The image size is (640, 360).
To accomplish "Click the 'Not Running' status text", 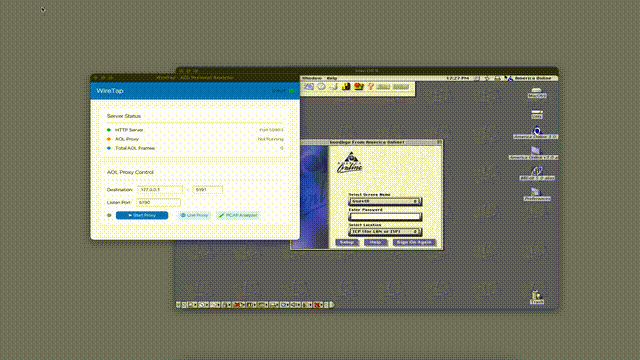I will pos(270,139).
